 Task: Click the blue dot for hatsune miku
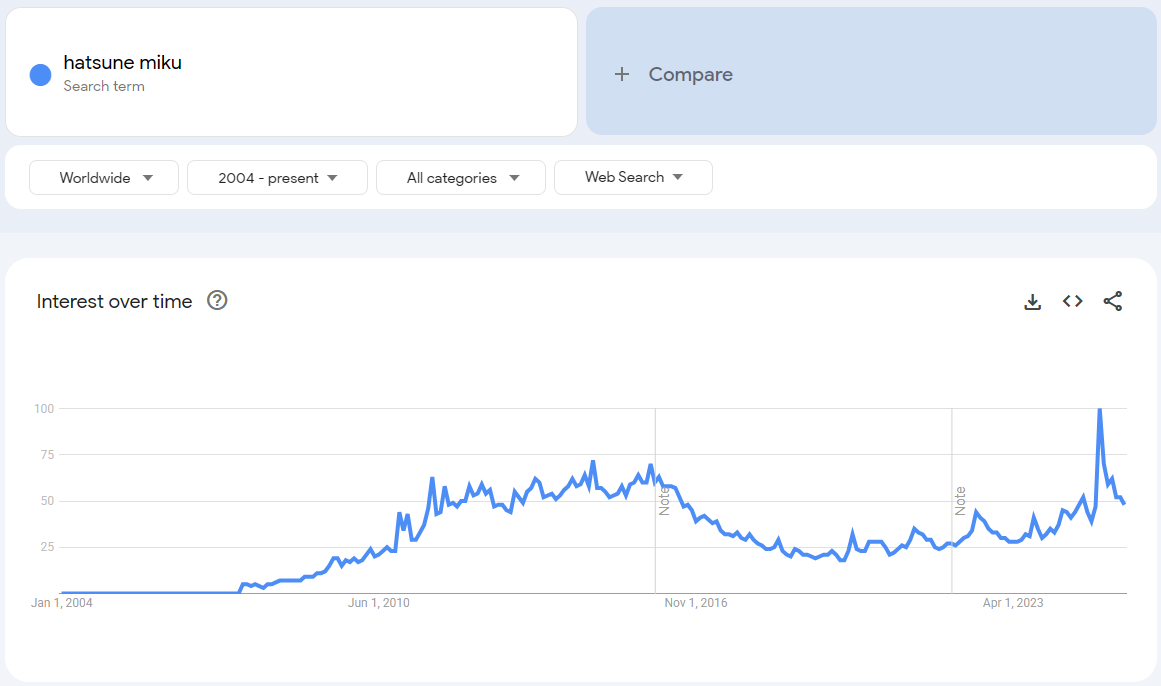click(x=40, y=75)
